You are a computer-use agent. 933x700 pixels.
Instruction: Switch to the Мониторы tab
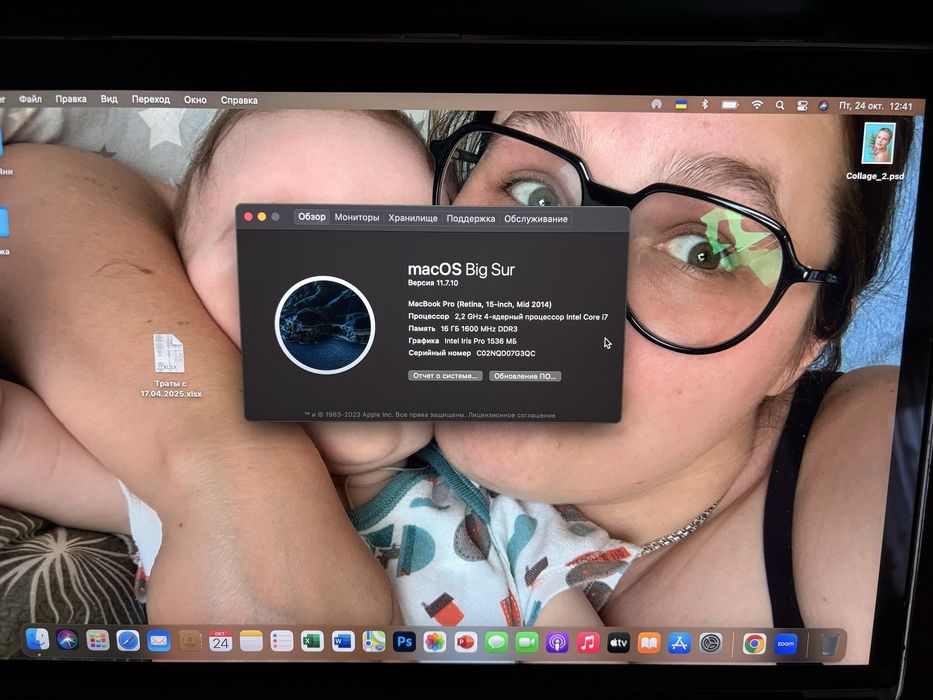click(x=357, y=217)
